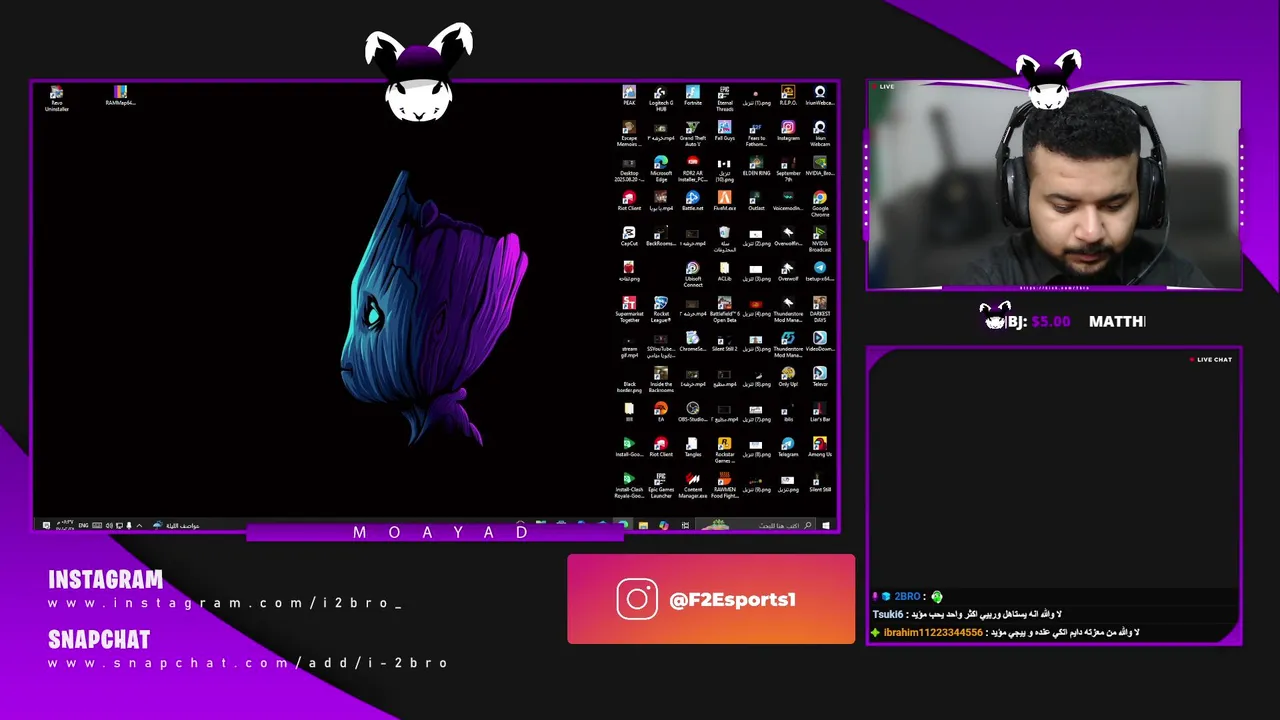Open the Fall Guys shortcut
The width and height of the screenshot is (1280, 720).
coord(725,131)
